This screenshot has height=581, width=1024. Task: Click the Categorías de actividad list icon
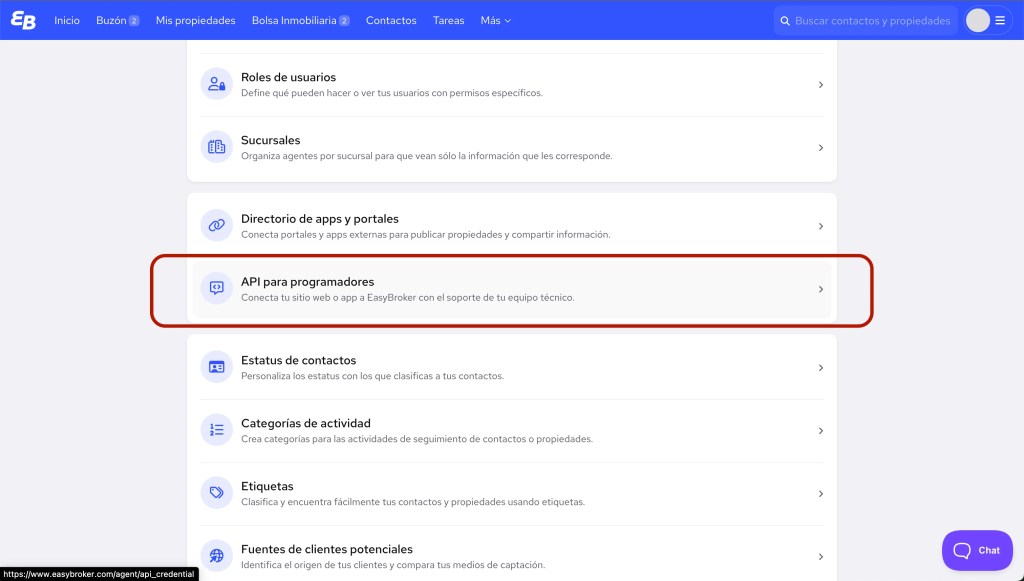tap(216, 430)
